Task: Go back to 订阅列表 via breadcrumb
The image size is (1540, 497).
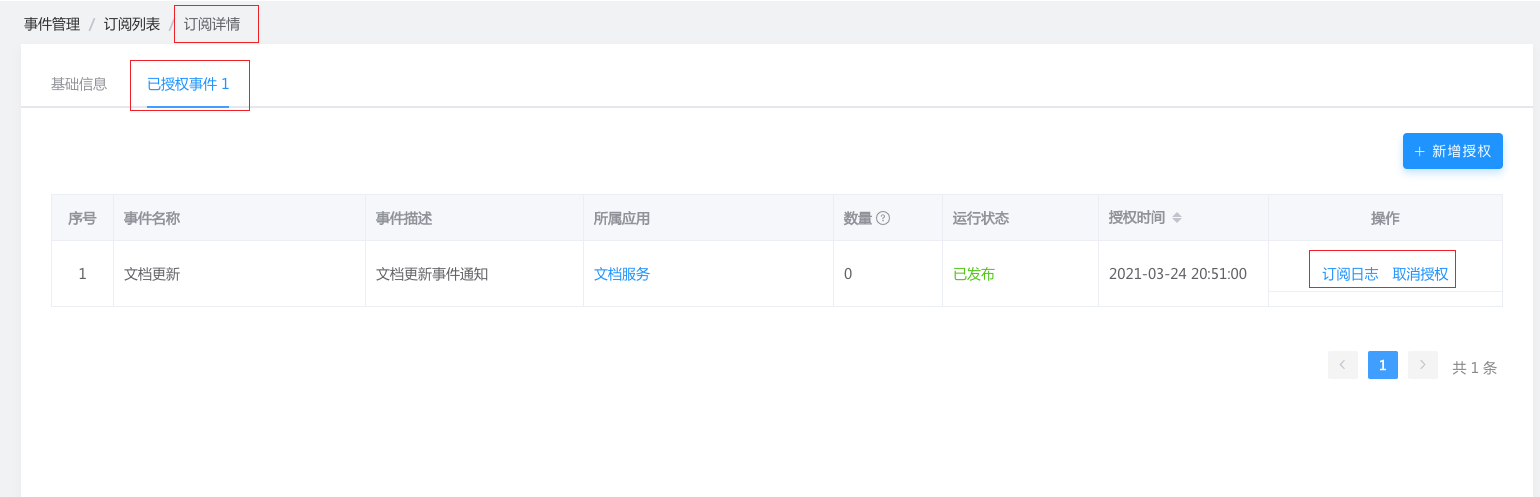Action: click(132, 24)
